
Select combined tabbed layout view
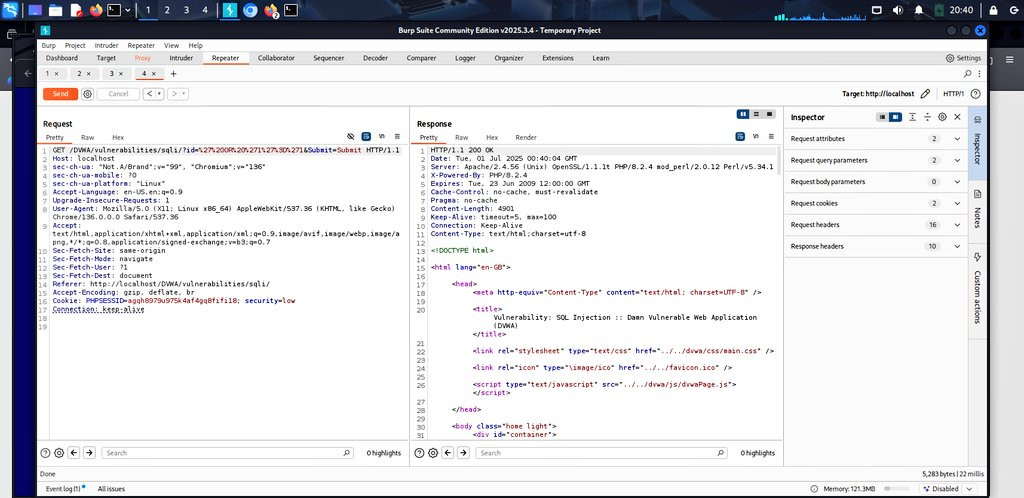pos(769,114)
